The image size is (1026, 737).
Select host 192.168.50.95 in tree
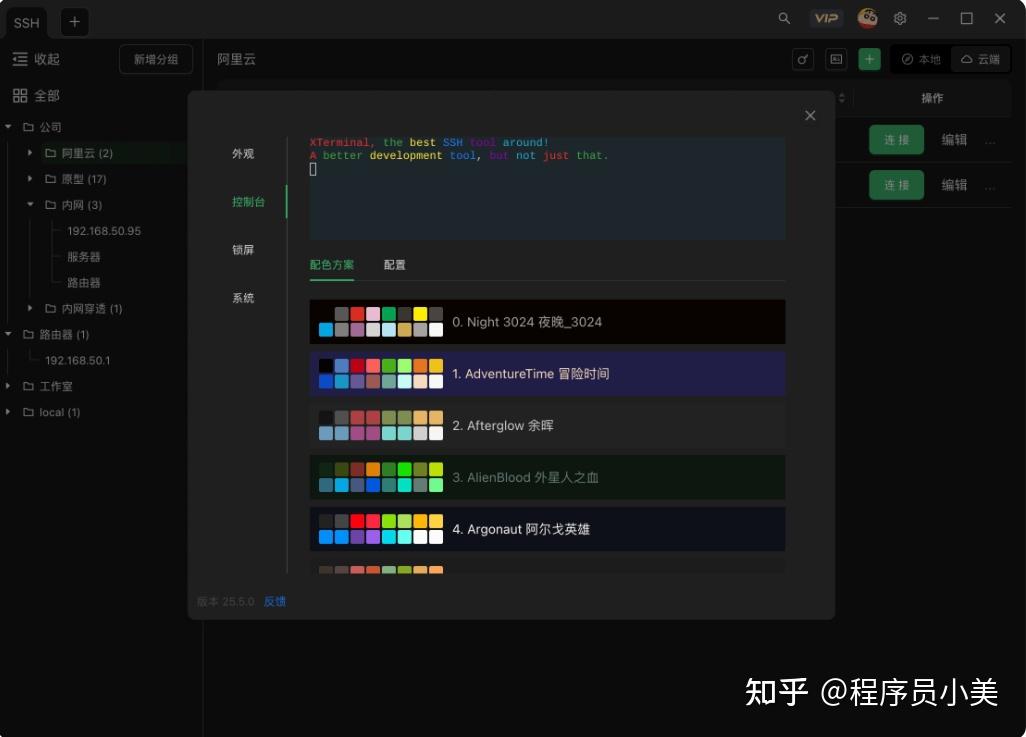104,231
